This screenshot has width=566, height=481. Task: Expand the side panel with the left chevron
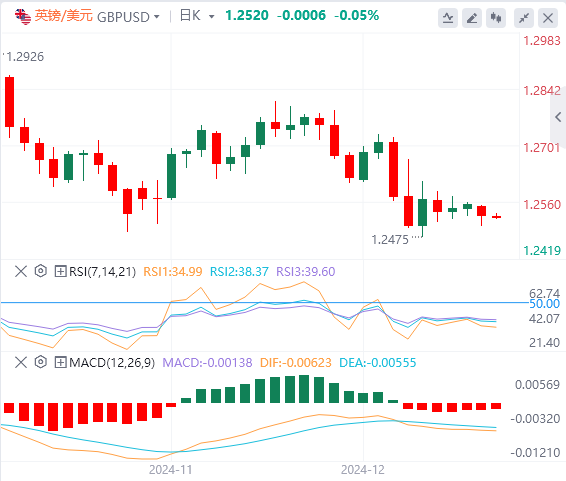pos(558,117)
